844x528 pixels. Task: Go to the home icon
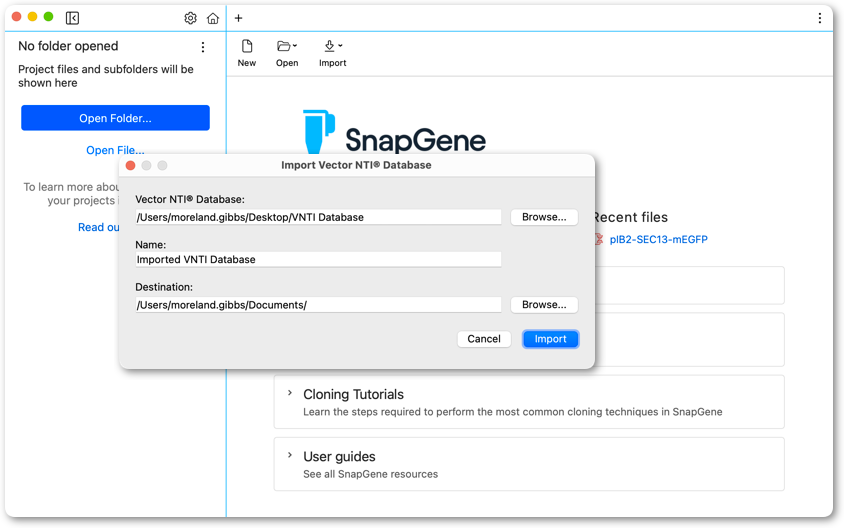213,18
